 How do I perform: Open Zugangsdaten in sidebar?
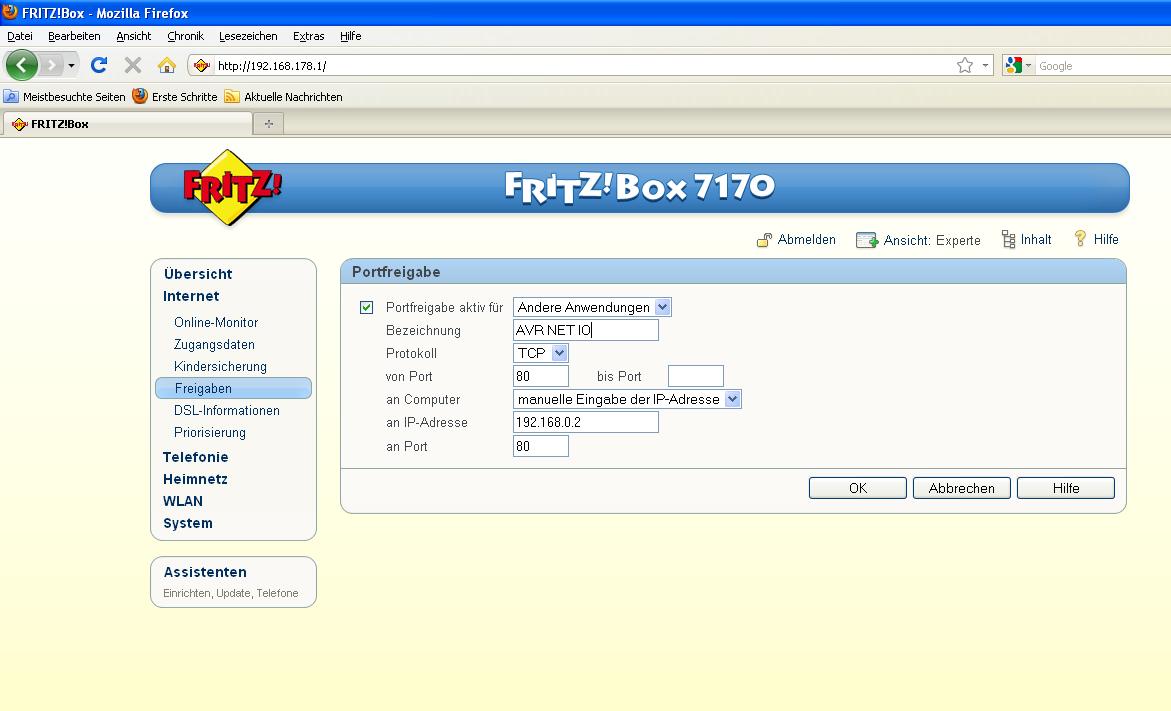click(x=214, y=344)
